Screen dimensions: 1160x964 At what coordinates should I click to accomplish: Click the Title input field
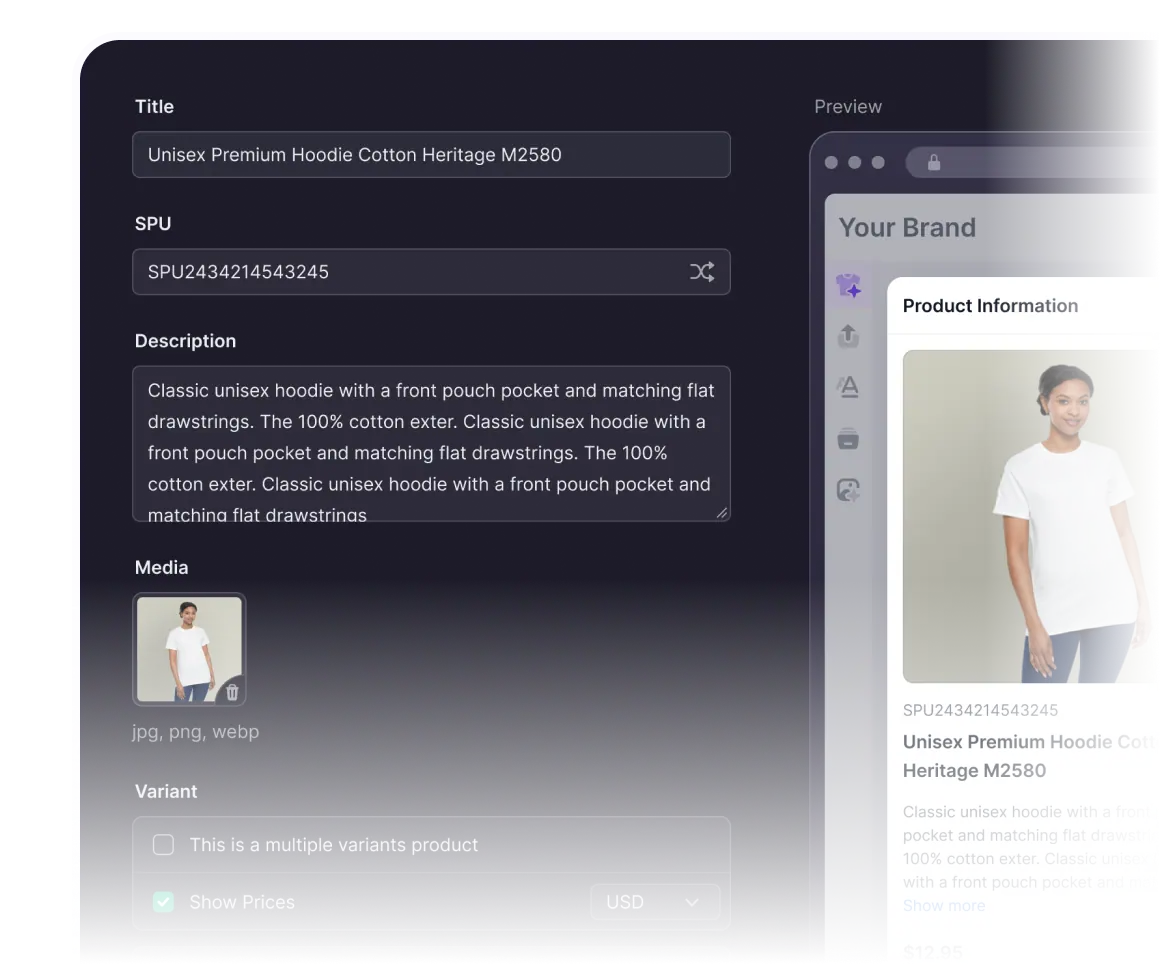click(x=431, y=155)
